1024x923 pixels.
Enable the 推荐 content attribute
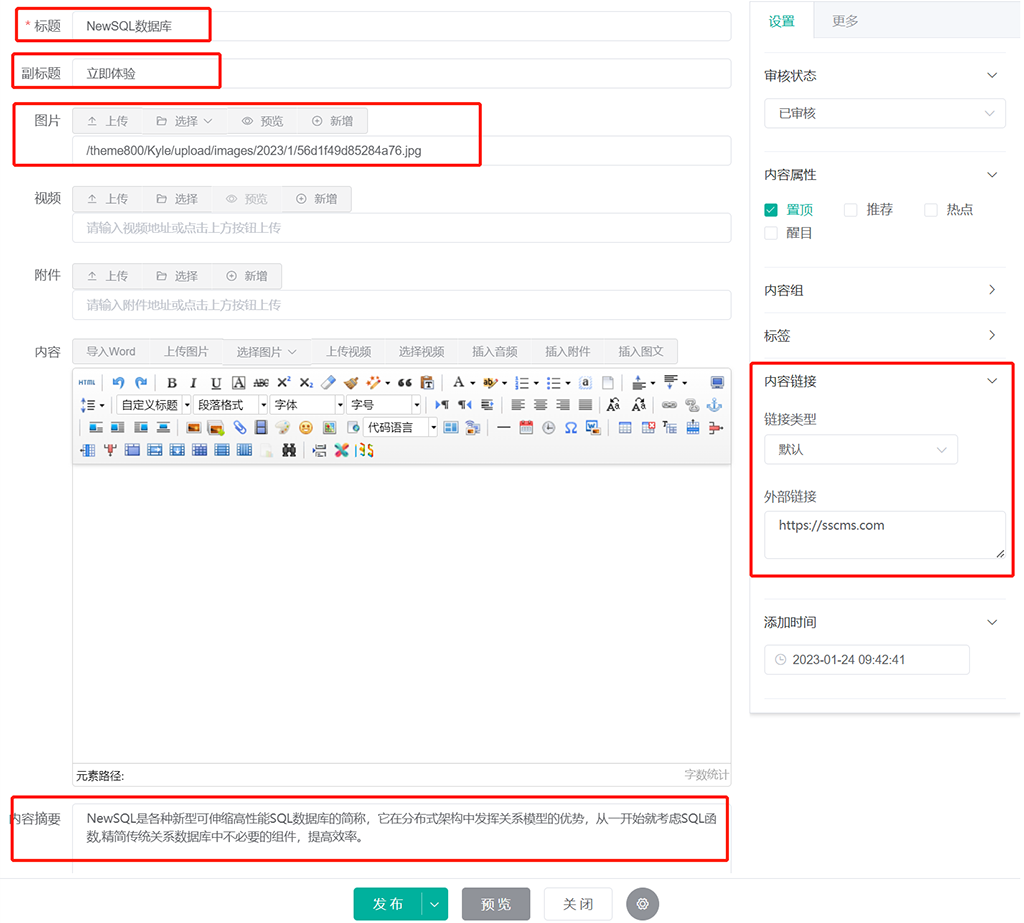point(851,210)
